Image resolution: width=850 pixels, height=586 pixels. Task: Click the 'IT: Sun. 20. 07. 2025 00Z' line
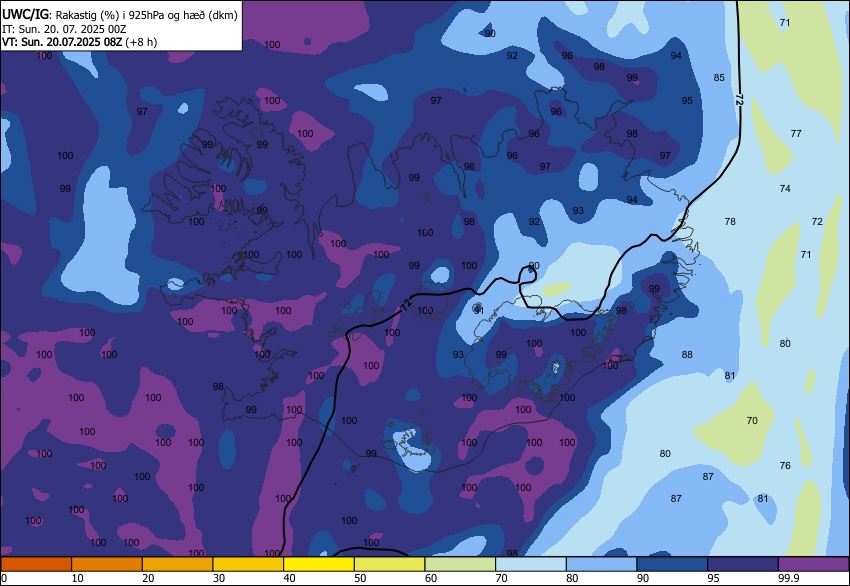(x=64, y=29)
